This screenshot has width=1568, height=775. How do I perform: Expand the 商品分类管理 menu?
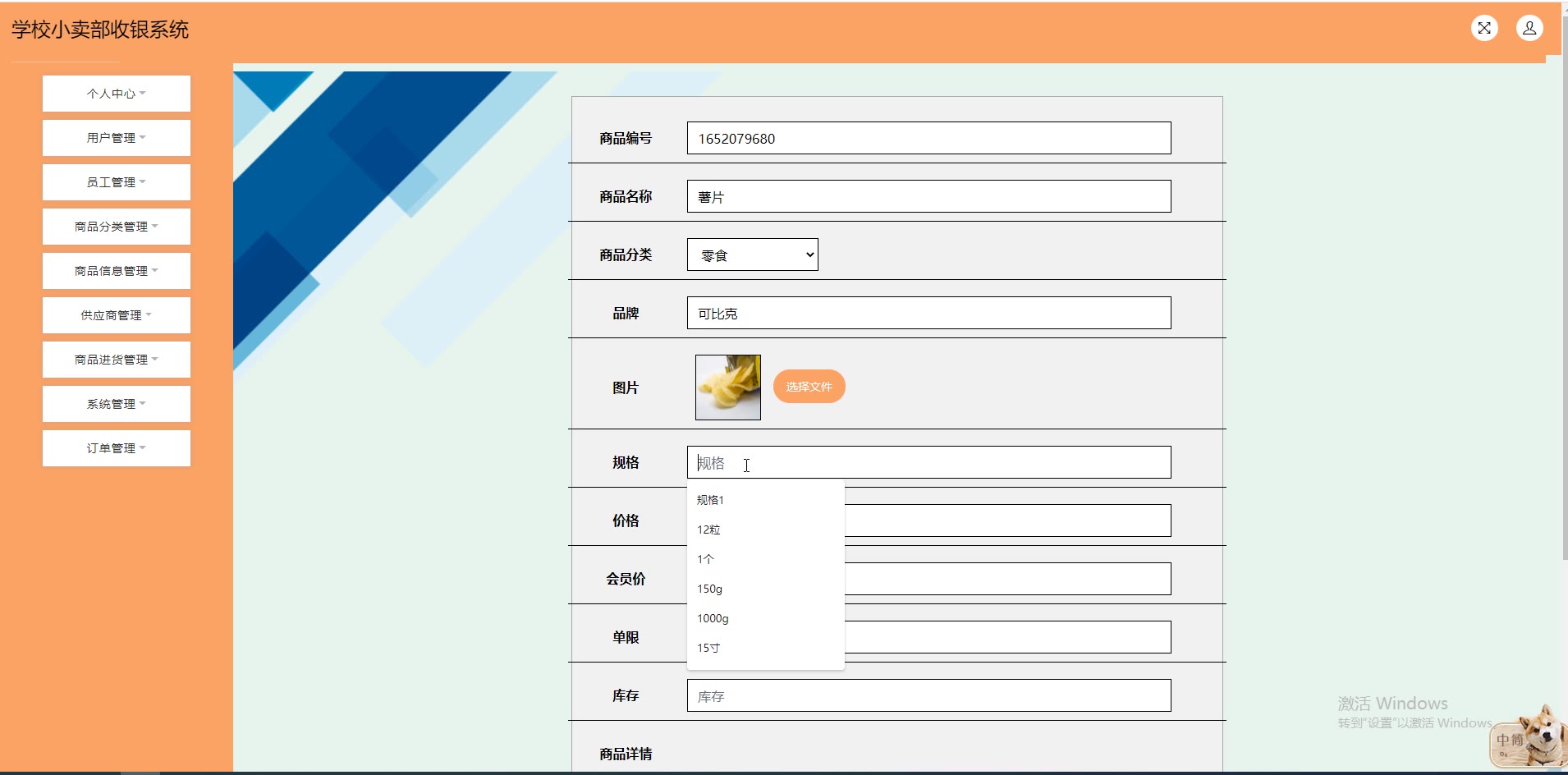pyautogui.click(x=117, y=227)
